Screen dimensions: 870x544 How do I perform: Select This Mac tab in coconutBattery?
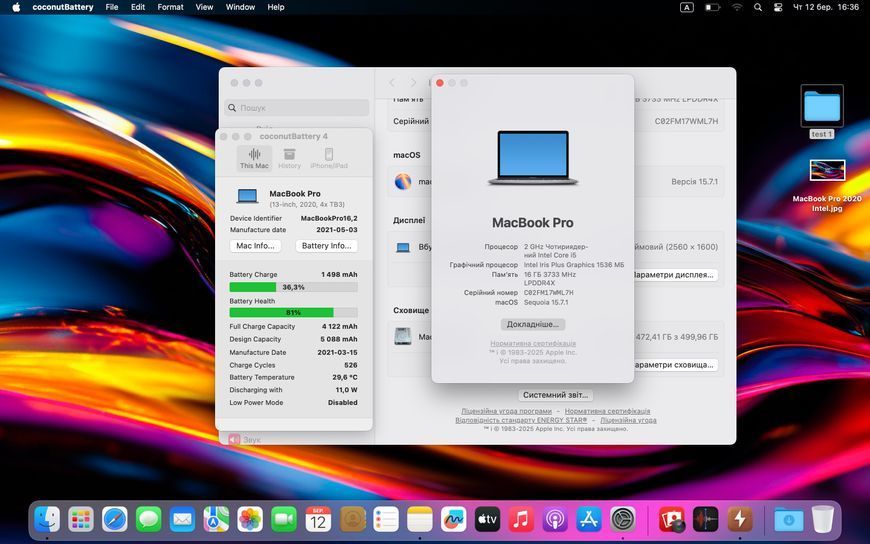tap(254, 158)
